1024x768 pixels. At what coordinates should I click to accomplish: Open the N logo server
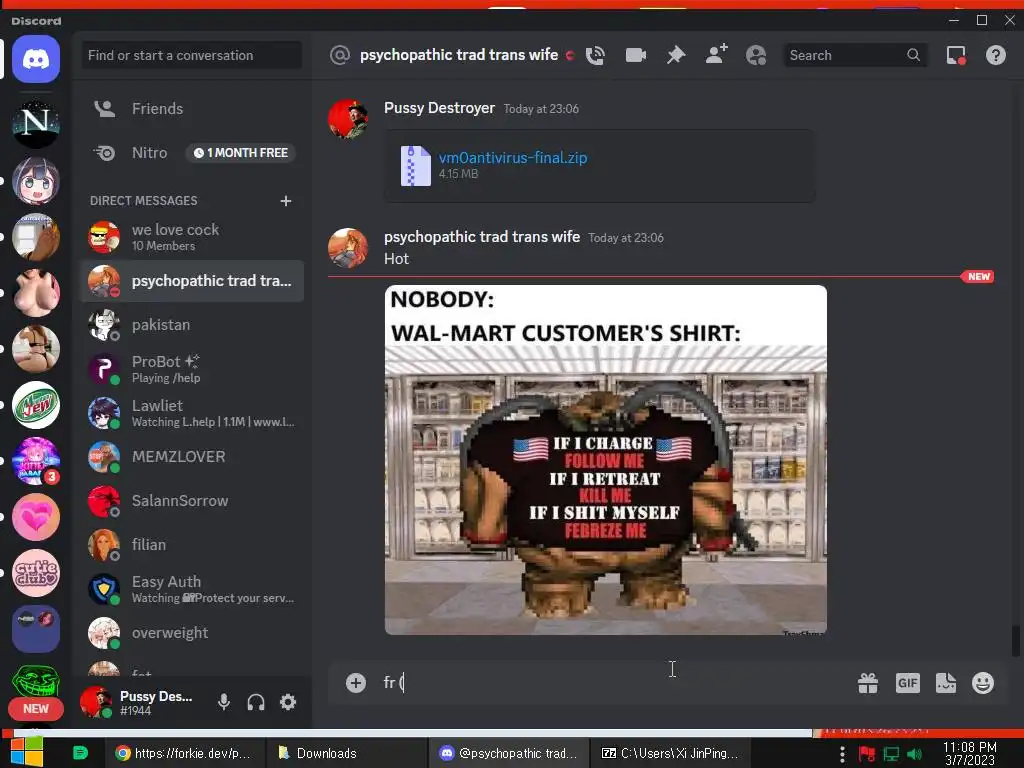coord(36,124)
